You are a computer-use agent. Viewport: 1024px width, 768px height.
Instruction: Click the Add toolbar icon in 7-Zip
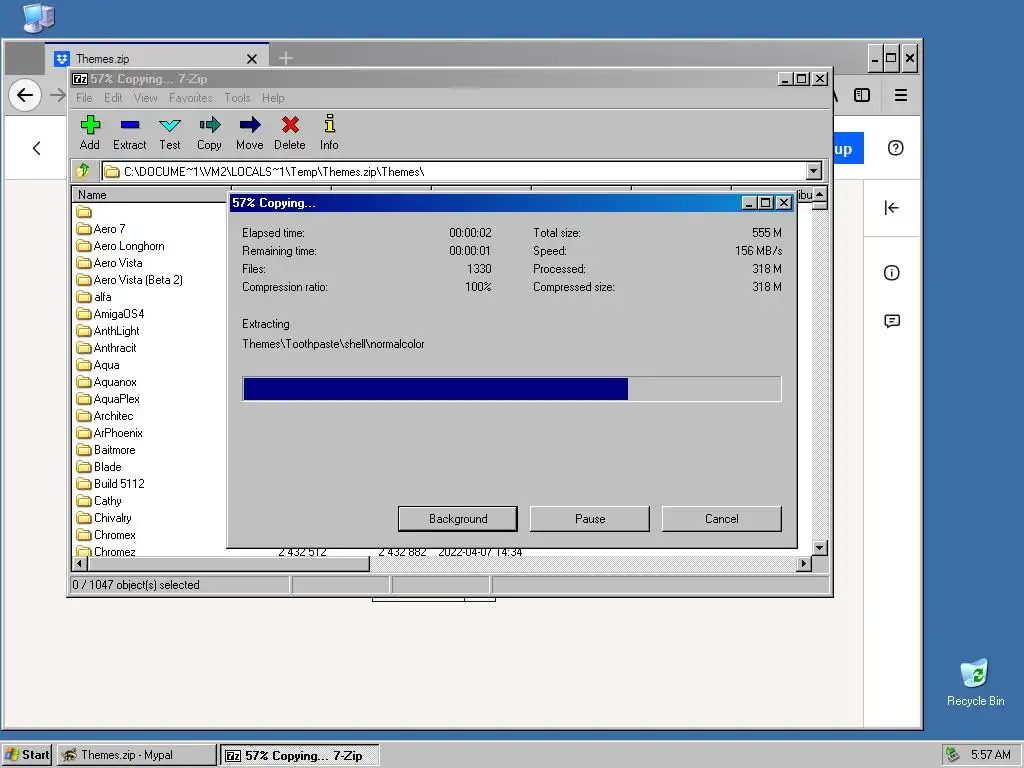pos(90,133)
